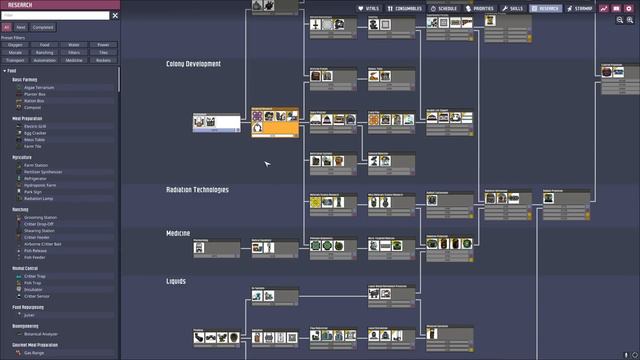
Task: Select the Critter Drop-Off entry
Action: tap(64, 224)
